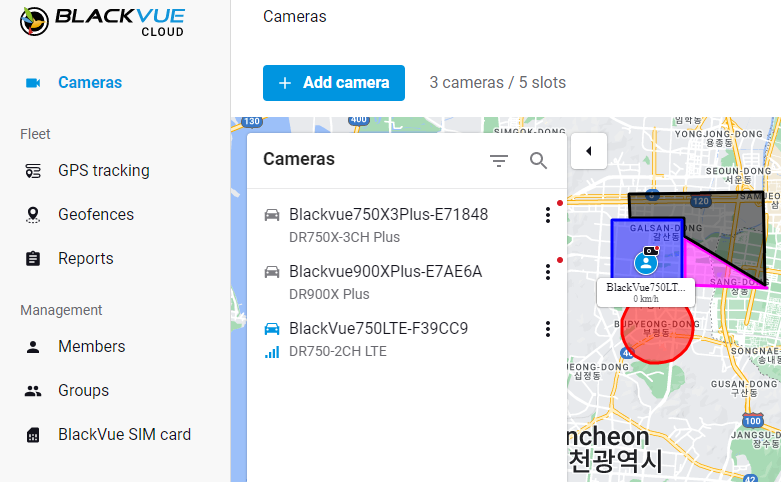
Task: Click the Add camera button
Action: point(334,83)
